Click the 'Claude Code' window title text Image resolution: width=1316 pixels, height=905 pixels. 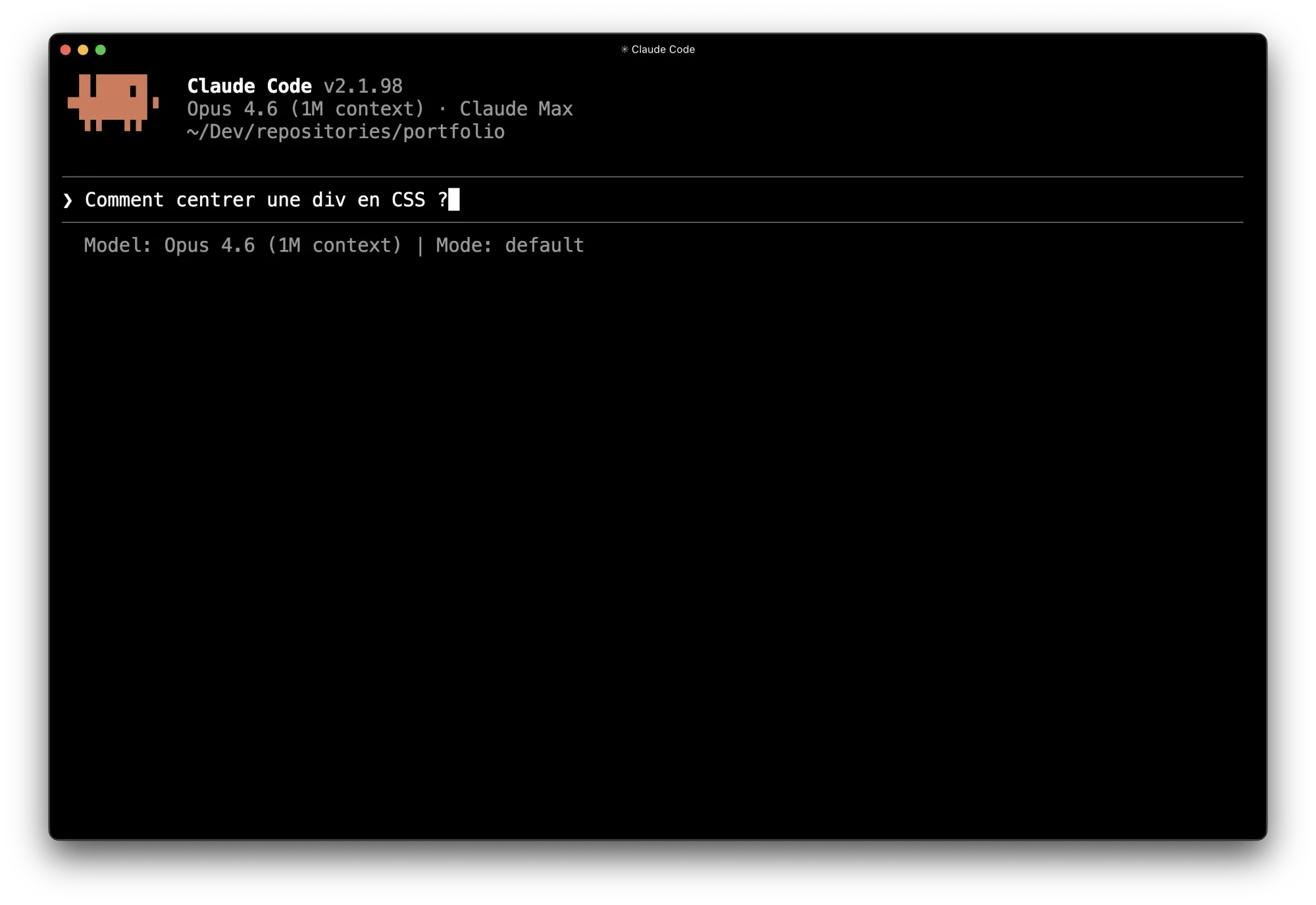click(x=663, y=49)
